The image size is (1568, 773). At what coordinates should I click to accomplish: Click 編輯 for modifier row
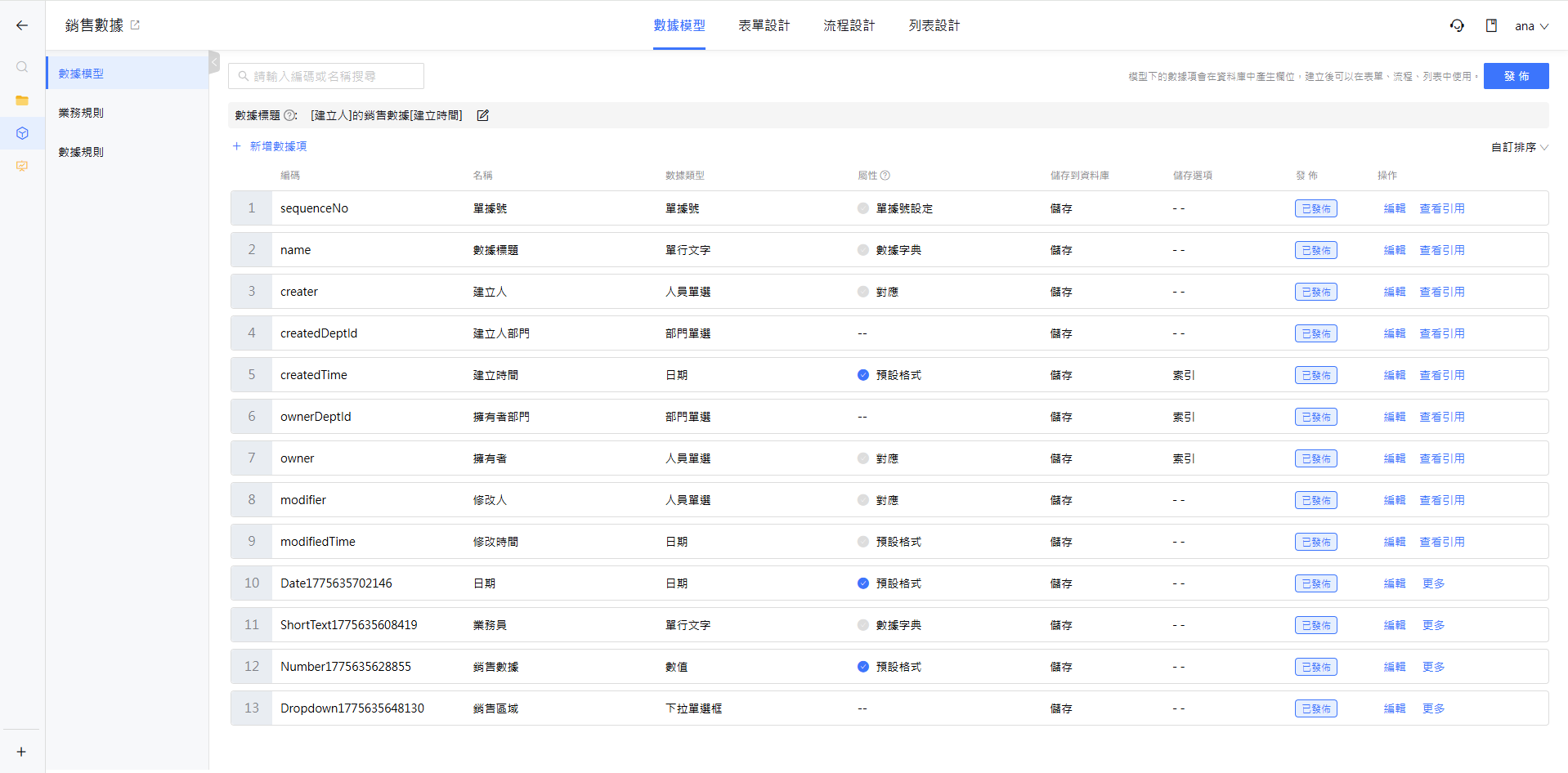[x=1395, y=500]
